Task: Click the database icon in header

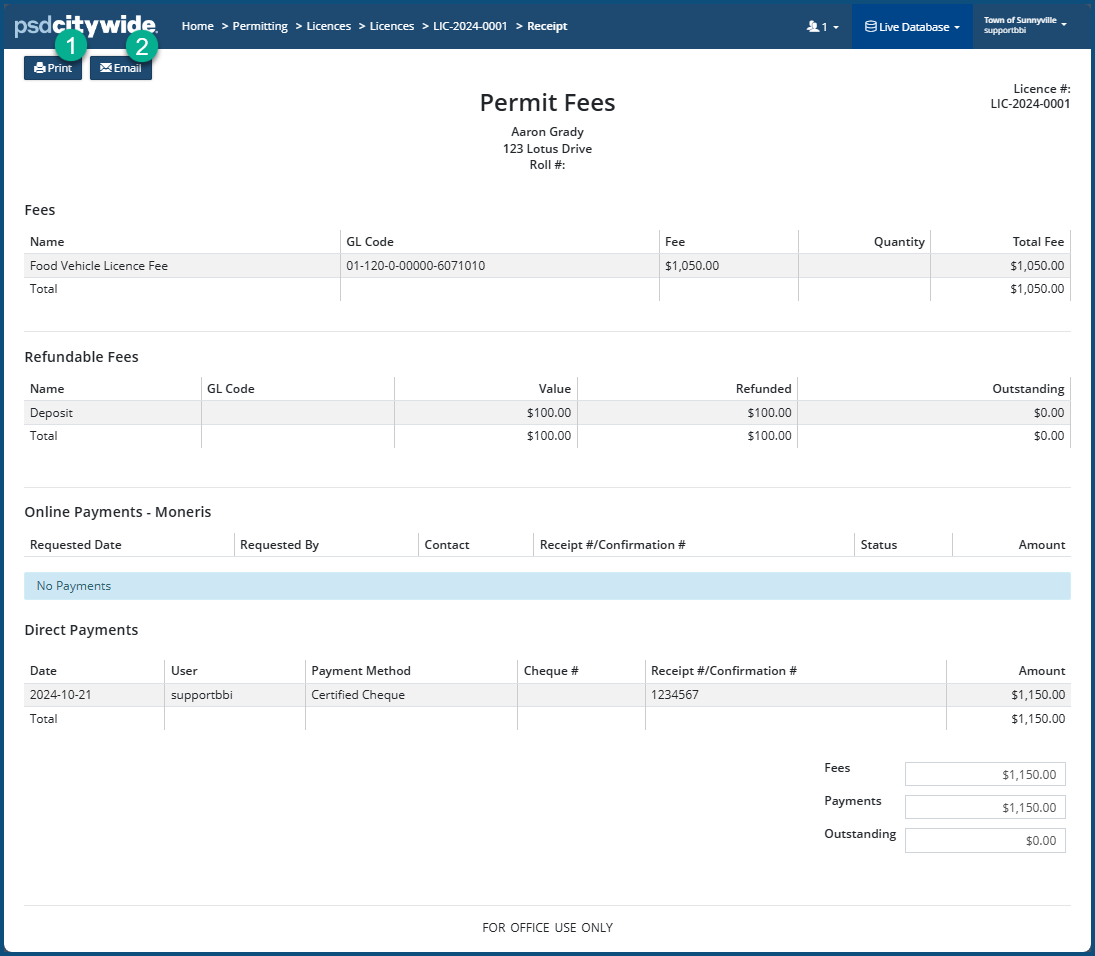Action: (870, 27)
